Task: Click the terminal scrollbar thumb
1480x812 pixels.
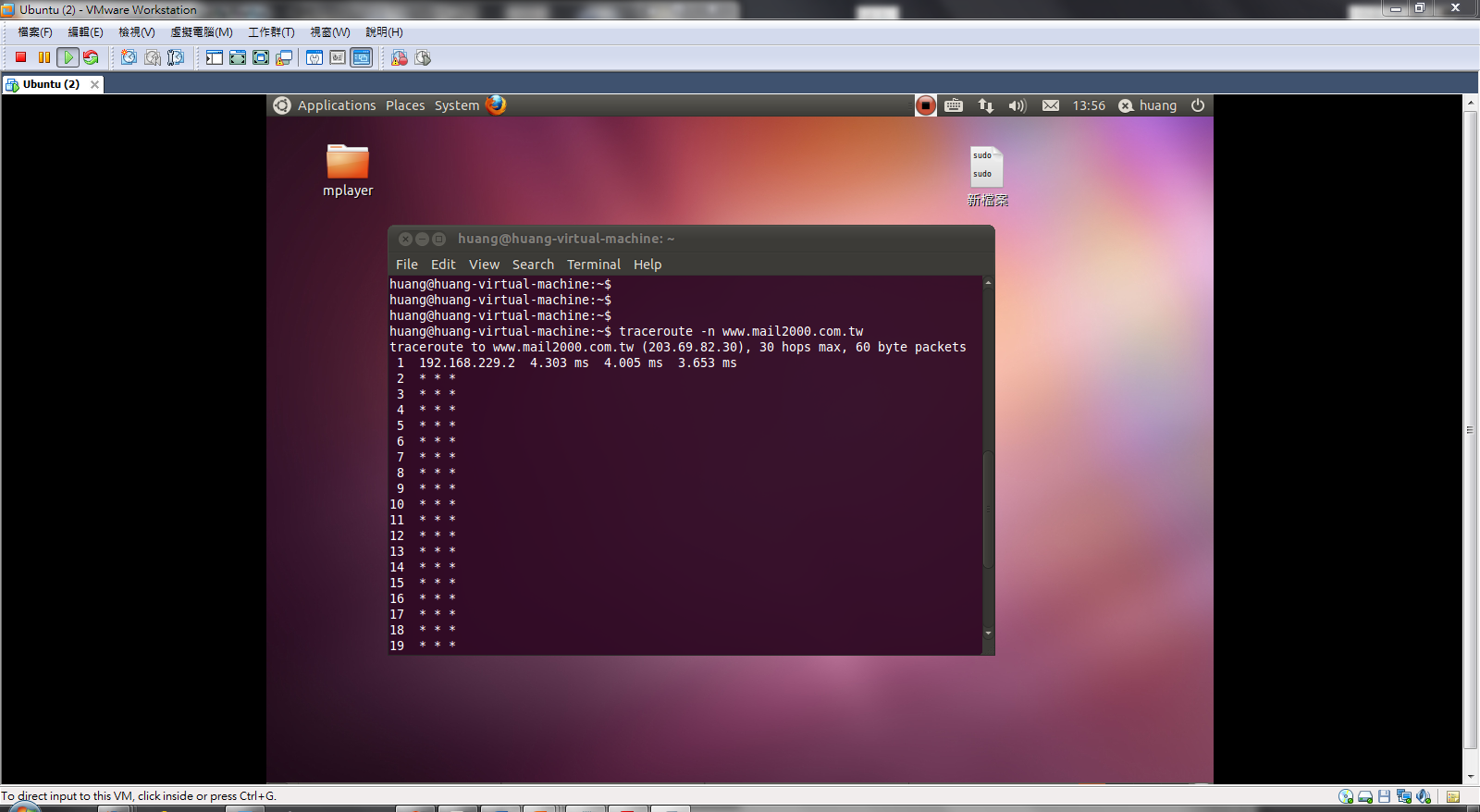Action: tap(988, 509)
